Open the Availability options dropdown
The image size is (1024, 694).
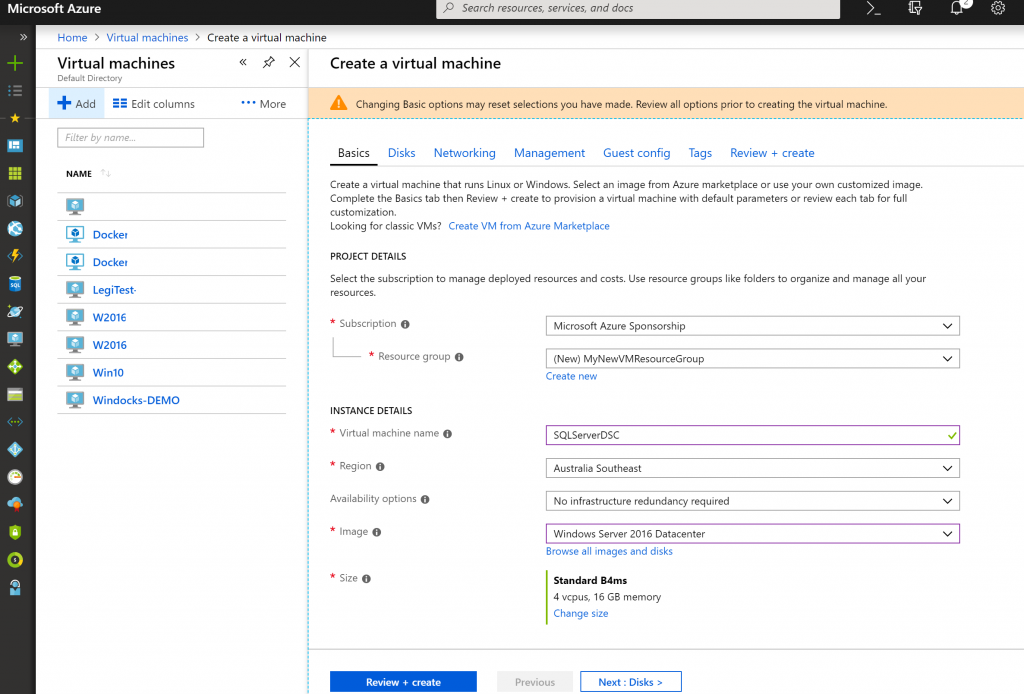[x=750, y=500]
